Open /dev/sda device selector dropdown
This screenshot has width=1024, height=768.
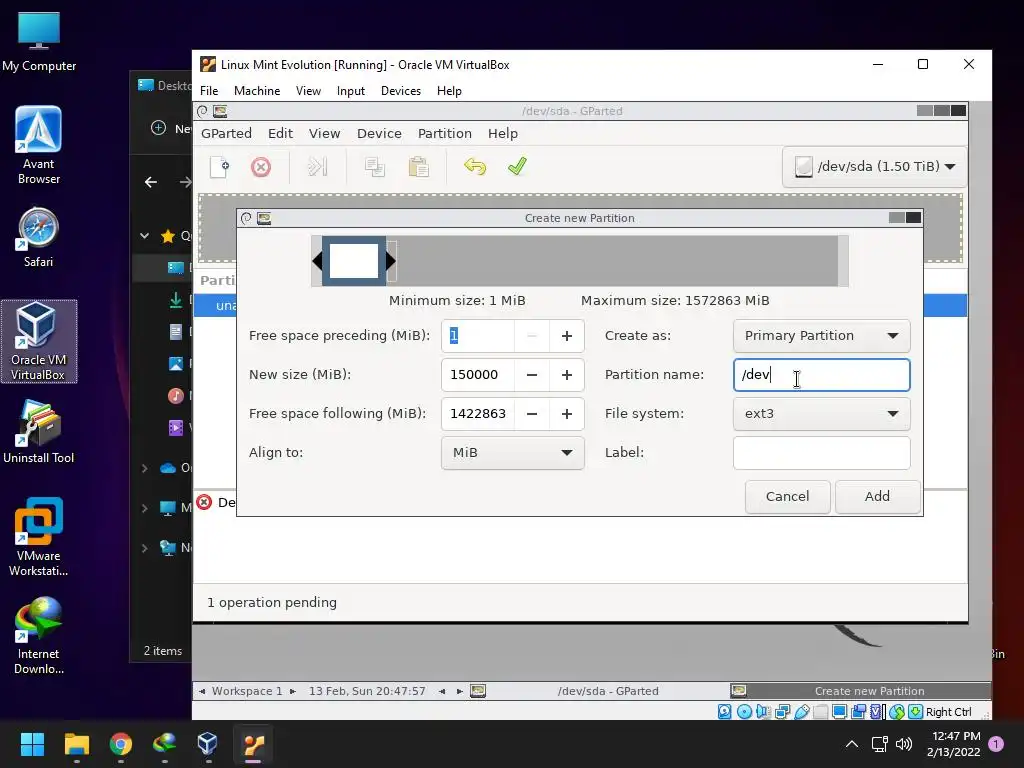(874, 167)
